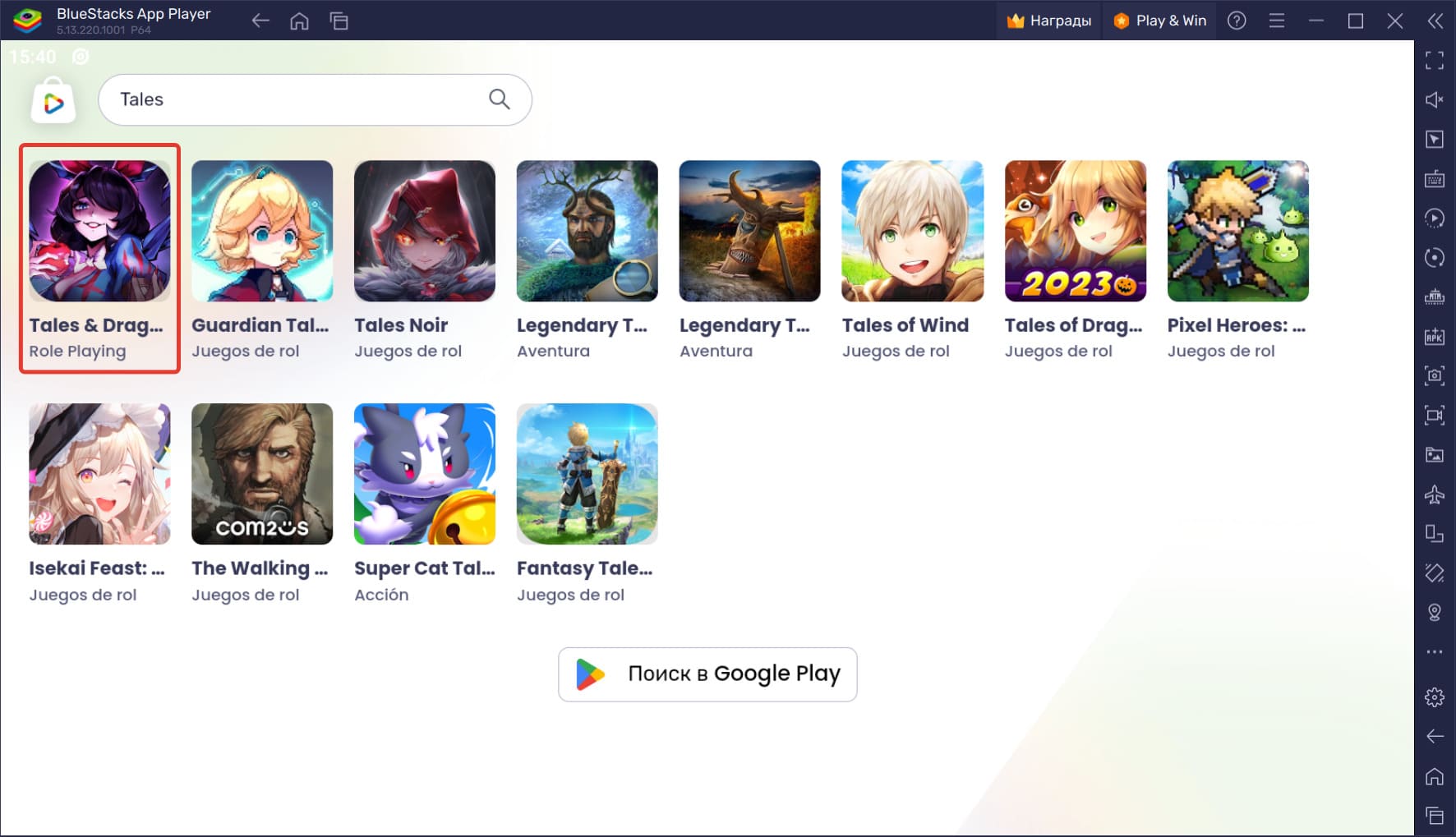The image size is (1456, 837).
Task: Open the Tales of Drag... 2023 thumbnail
Action: [1076, 231]
